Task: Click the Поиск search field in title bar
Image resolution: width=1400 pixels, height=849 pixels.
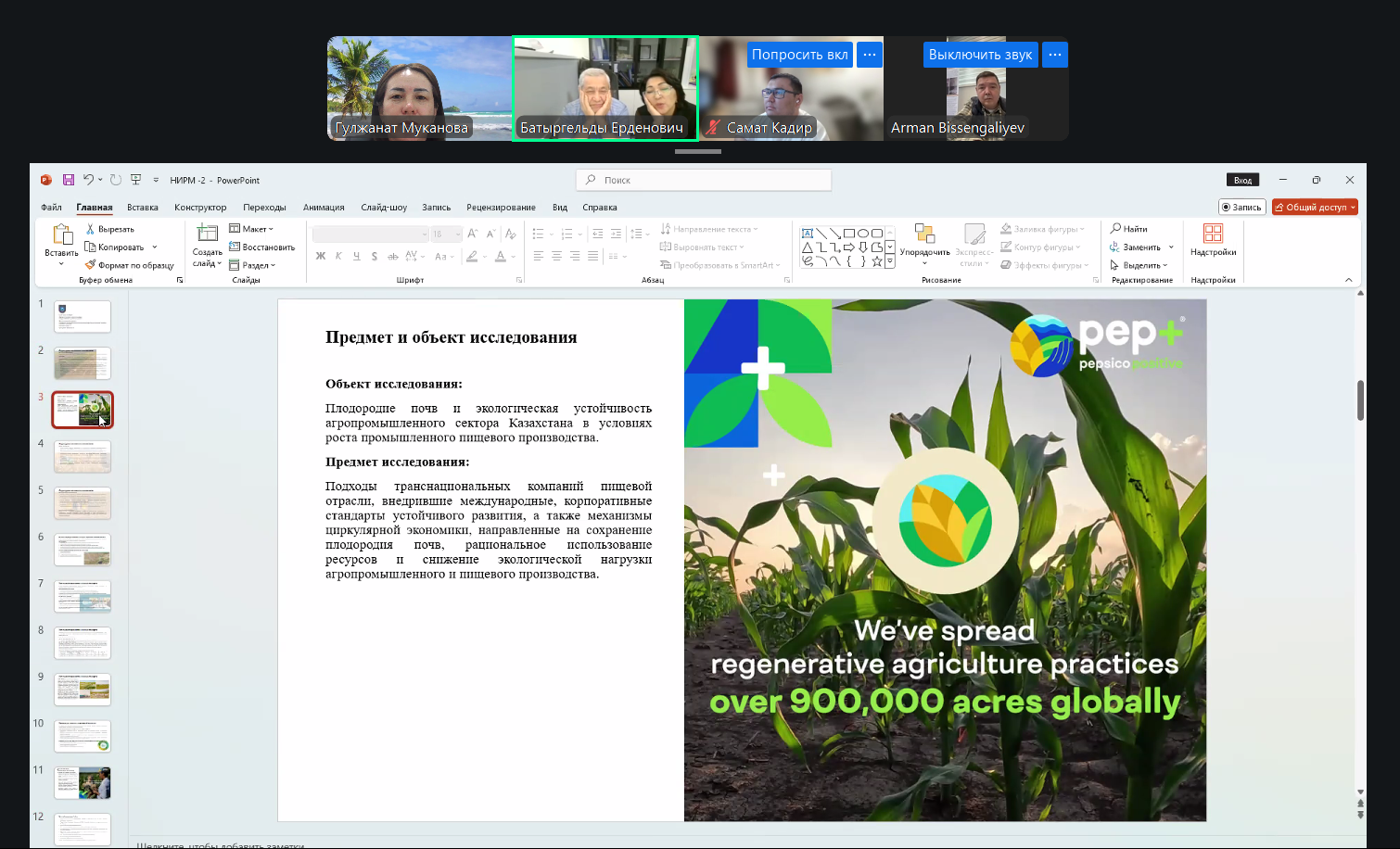Action: coord(704,180)
